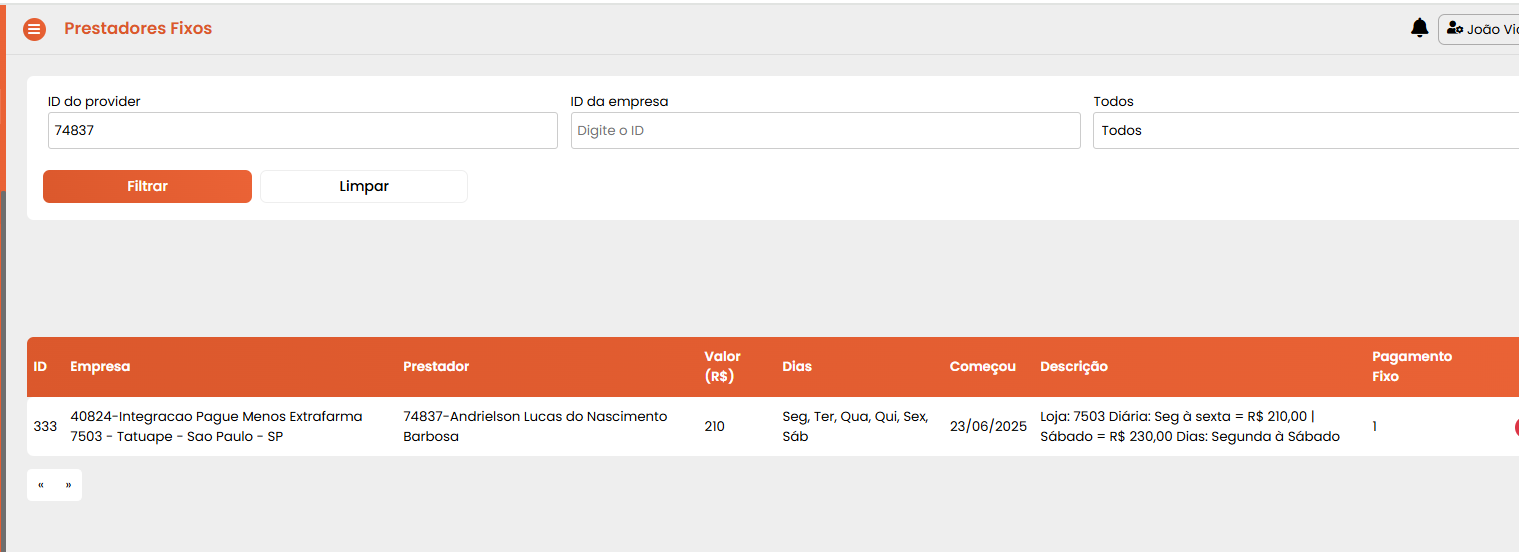Click the Filtrar button
Viewport: 1519px width, 552px height.
[147, 186]
